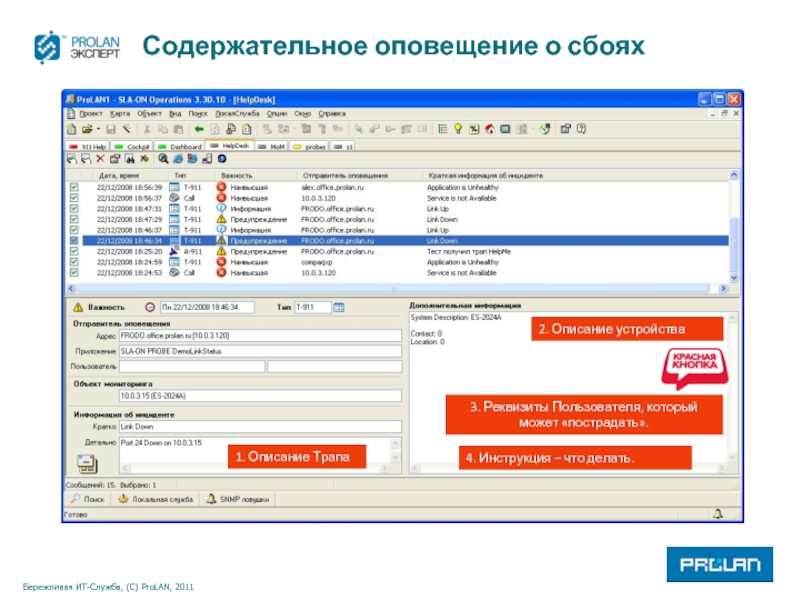The image size is (800, 600).
Task: Switch to the Dashboard tab
Action: 179,145
